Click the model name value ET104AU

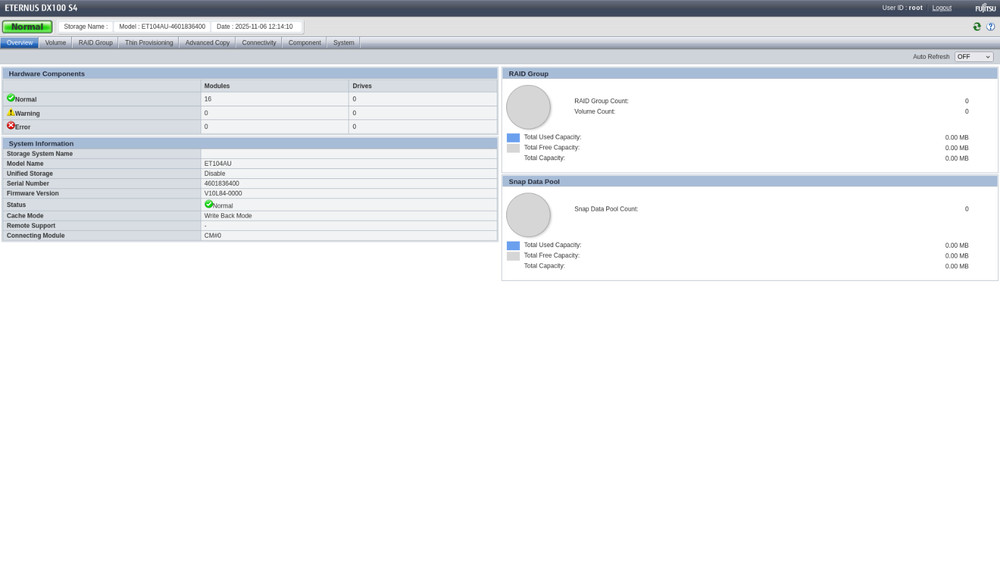pos(217,164)
